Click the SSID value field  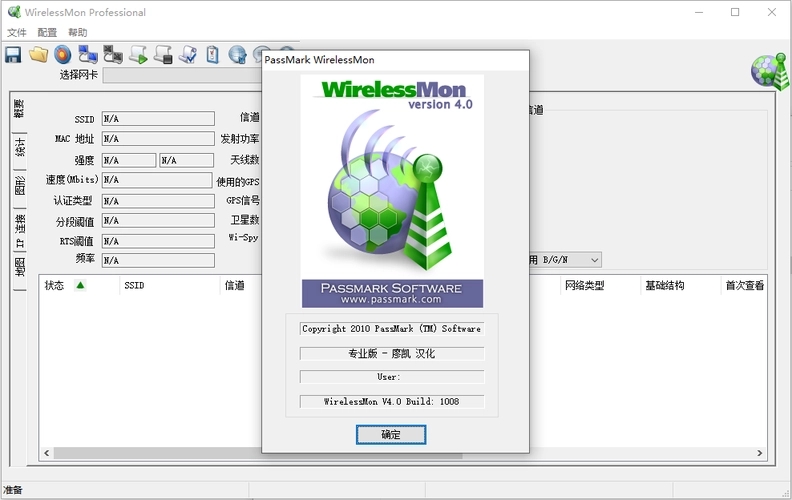click(158, 119)
